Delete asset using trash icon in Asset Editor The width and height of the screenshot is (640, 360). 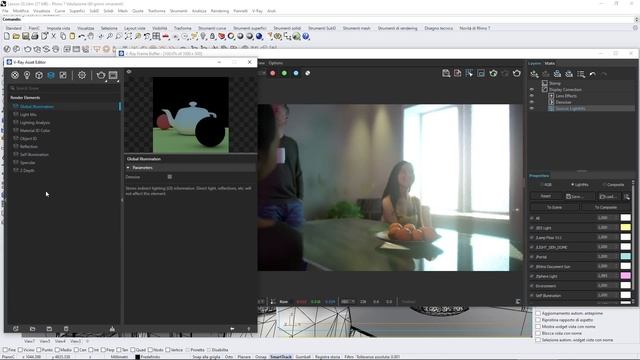(66, 329)
